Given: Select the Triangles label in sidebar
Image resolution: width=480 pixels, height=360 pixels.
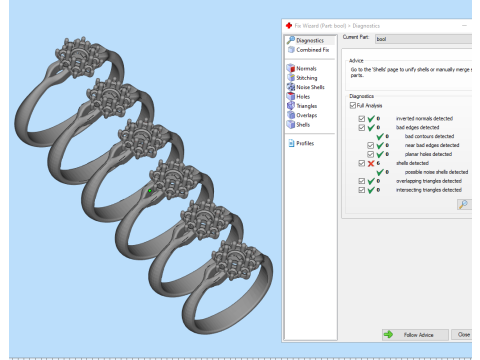Looking at the screenshot, I should coord(307,106).
